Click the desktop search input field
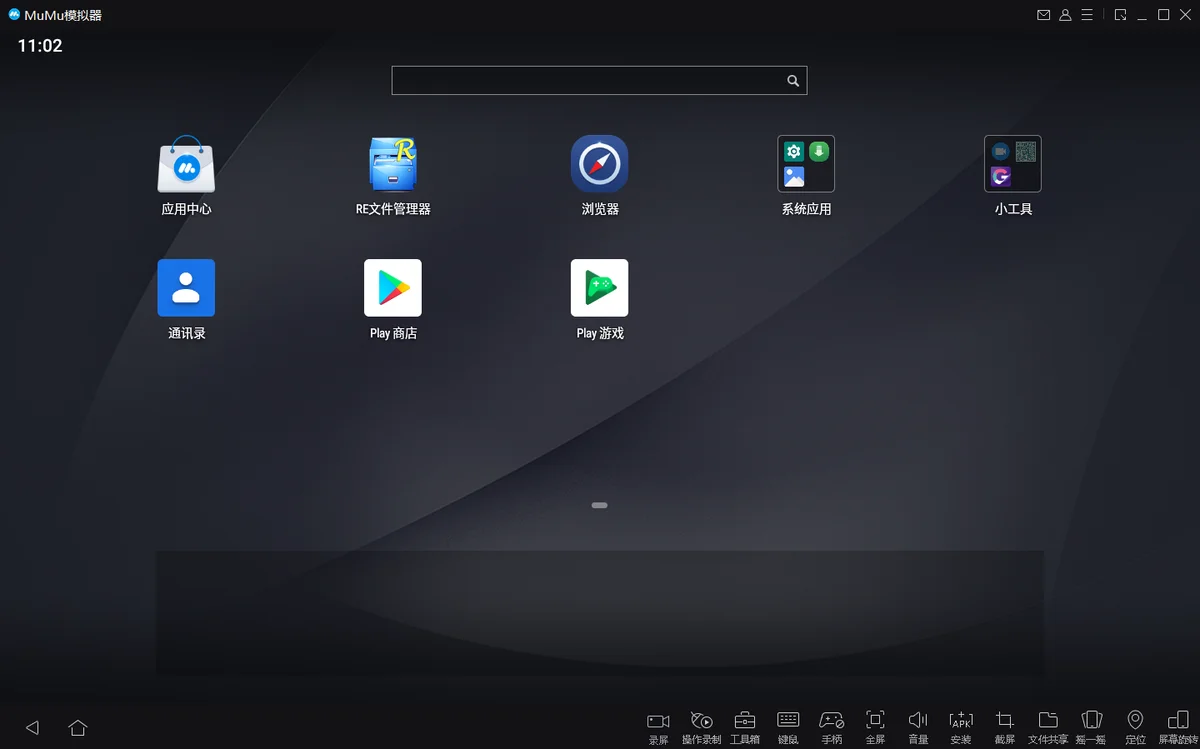The height and width of the screenshot is (749, 1200). point(599,81)
